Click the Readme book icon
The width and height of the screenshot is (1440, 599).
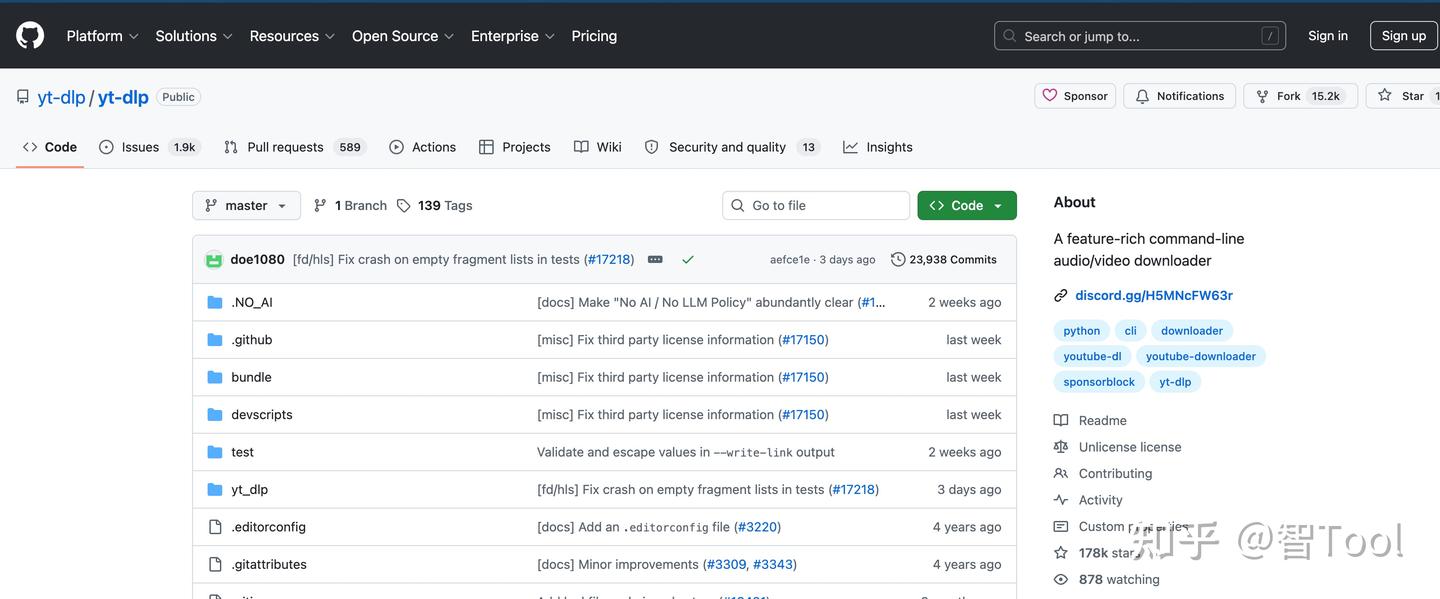coord(1061,421)
